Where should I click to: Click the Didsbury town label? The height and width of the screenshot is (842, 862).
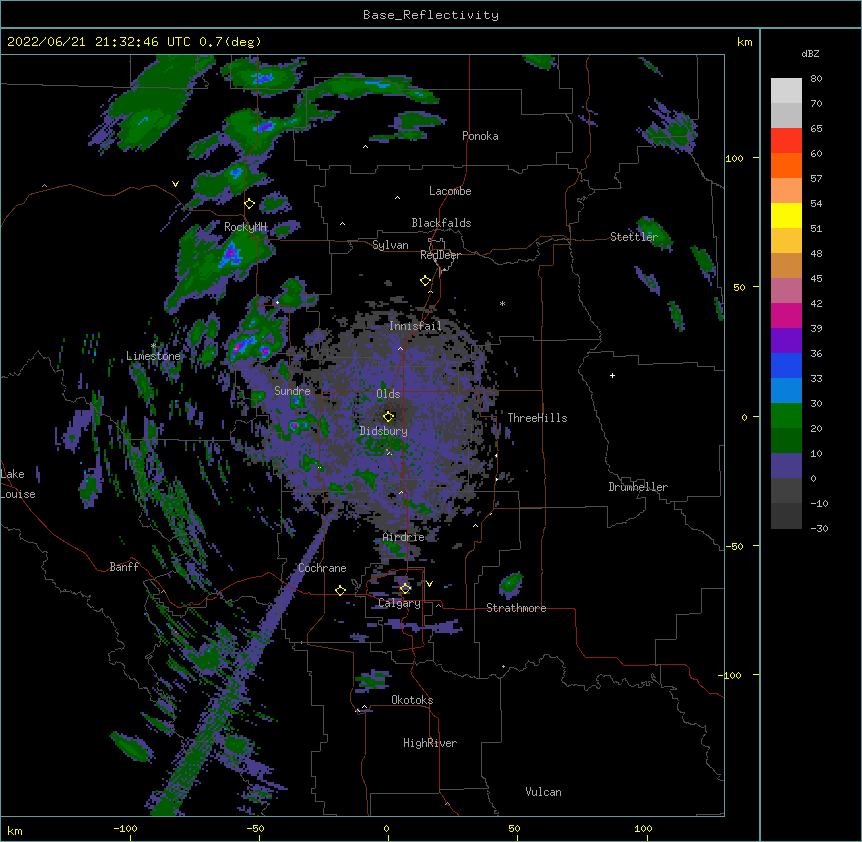[383, 431]
